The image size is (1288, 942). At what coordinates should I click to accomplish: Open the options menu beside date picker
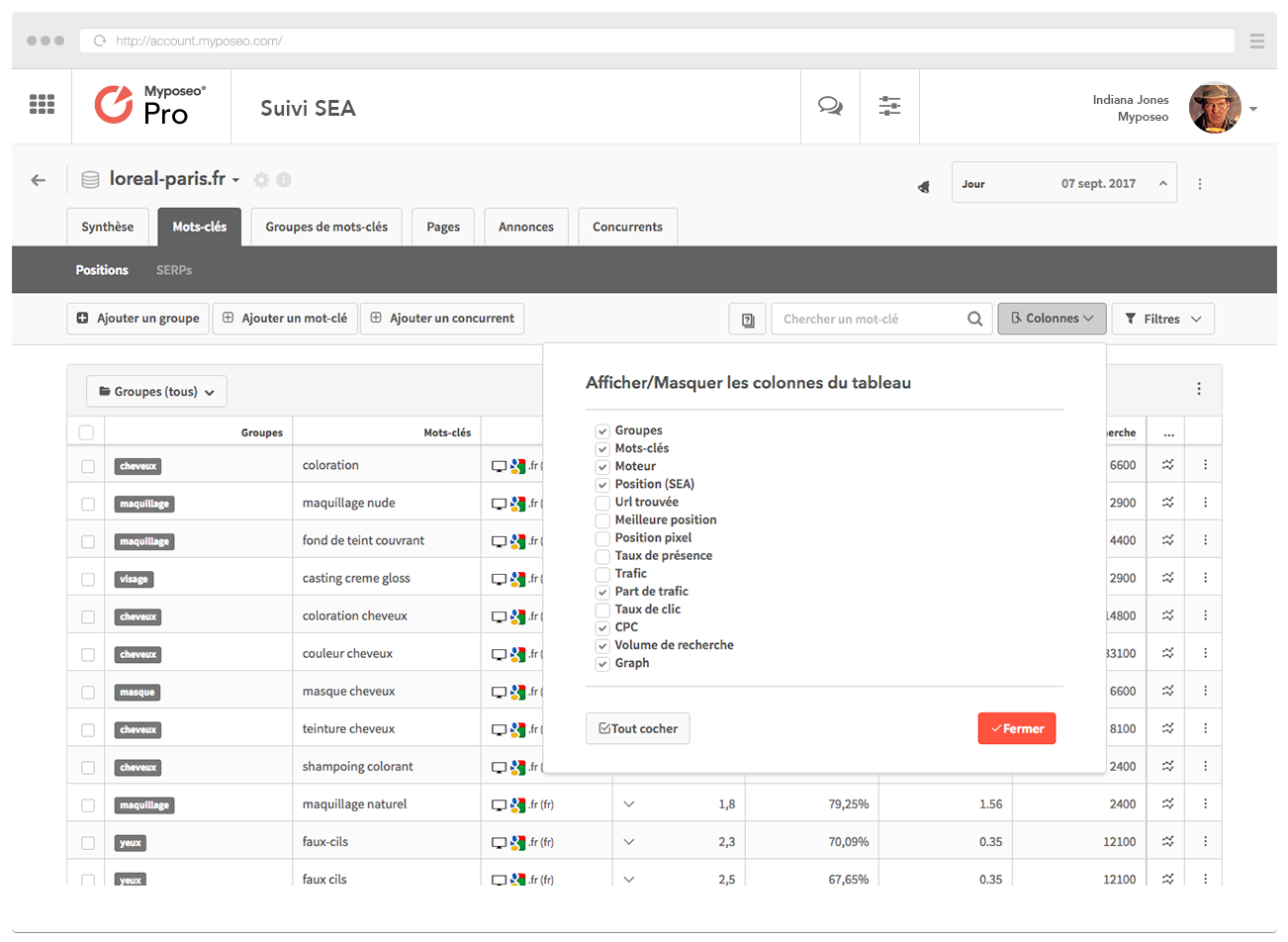[x=1200, y=184]
